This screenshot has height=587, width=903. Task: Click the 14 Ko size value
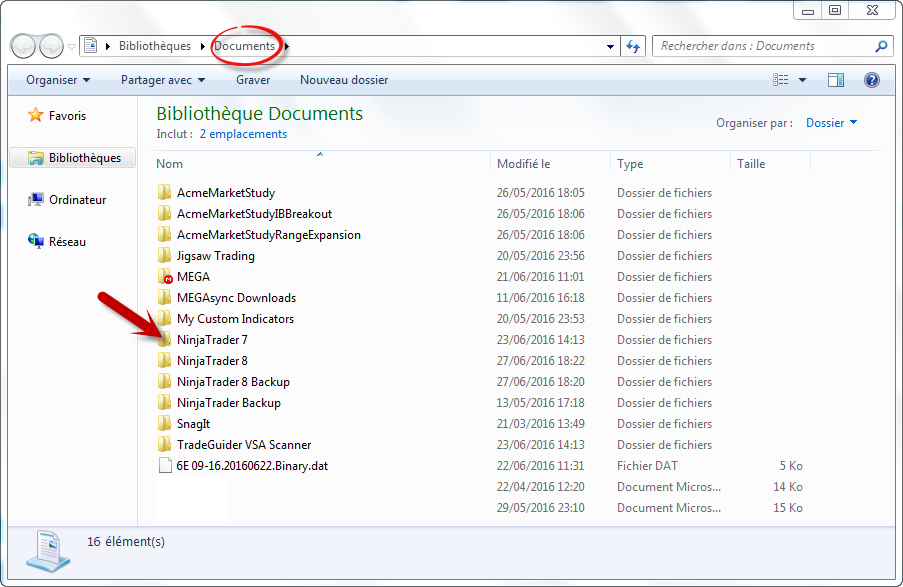tap(788, 487)
